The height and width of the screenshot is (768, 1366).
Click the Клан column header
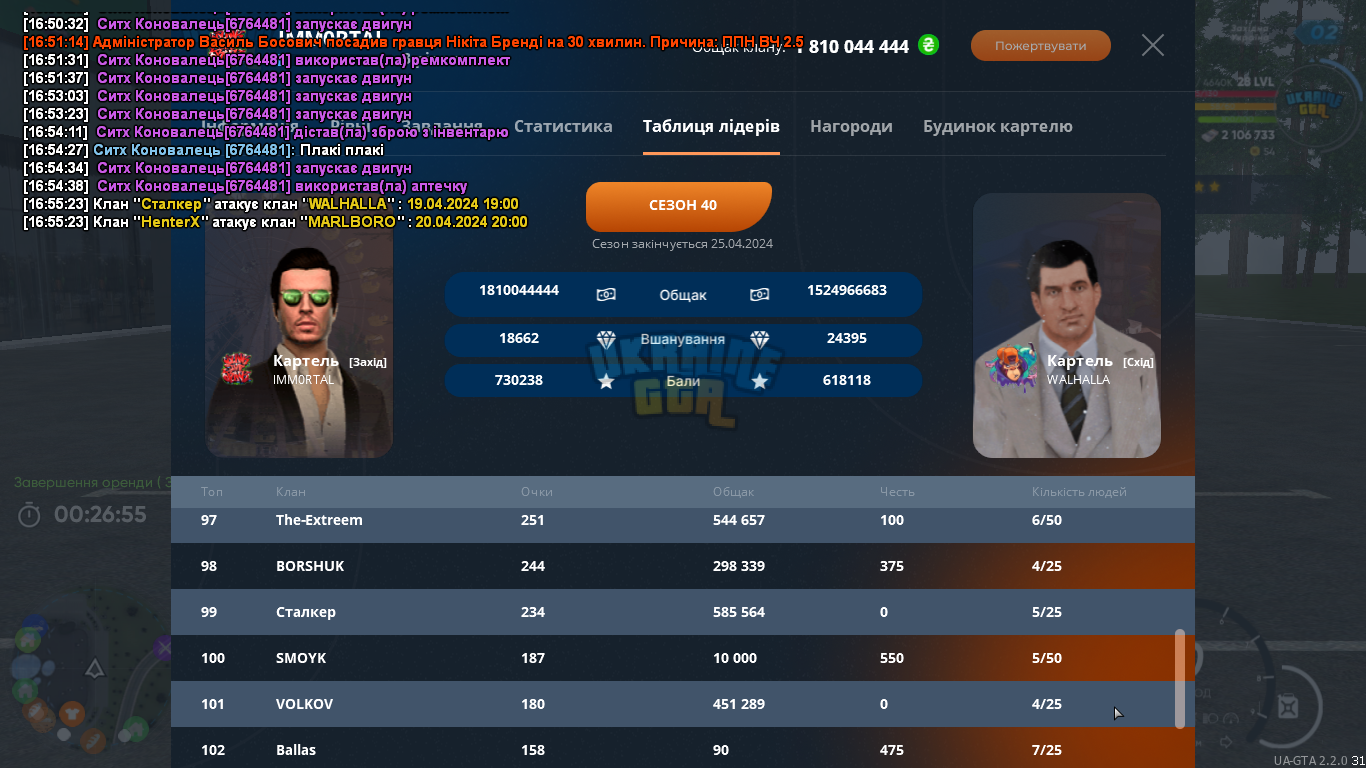pyautogui.click(x=291, y=492)
